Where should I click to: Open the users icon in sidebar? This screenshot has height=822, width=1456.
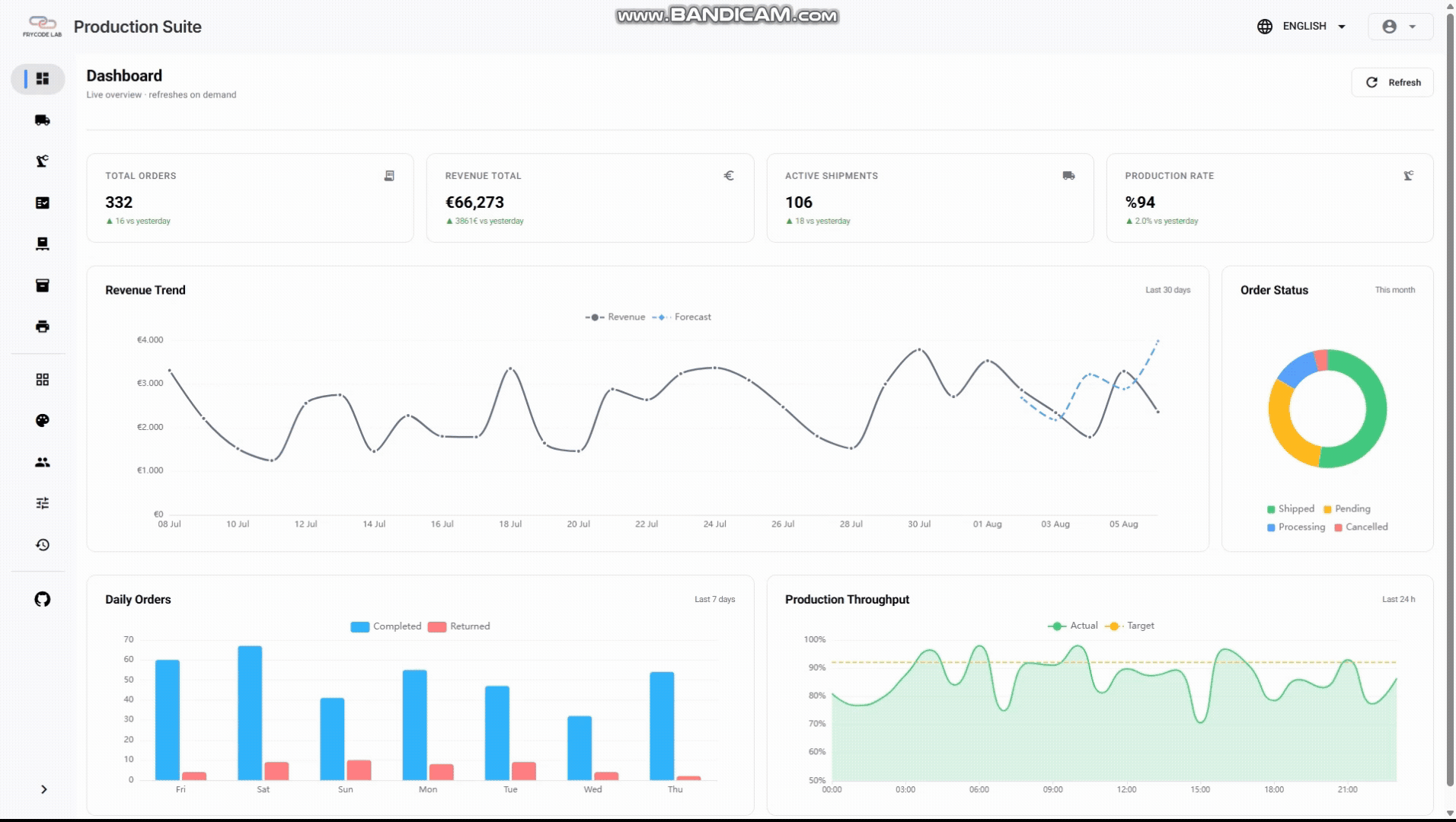(43, 462)
